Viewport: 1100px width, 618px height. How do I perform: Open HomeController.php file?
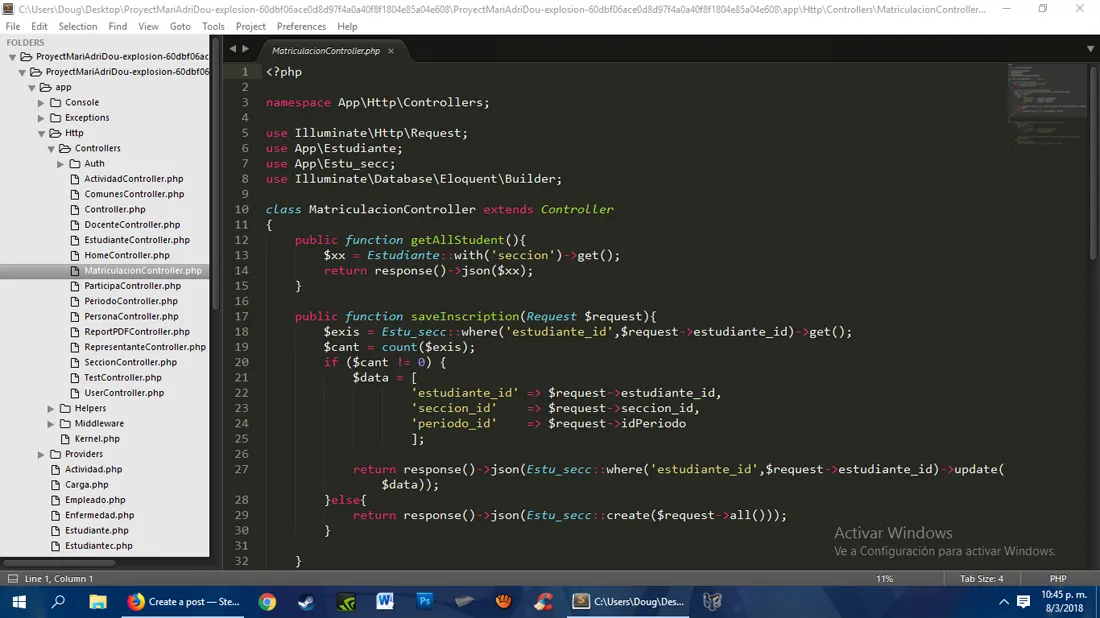127,255
